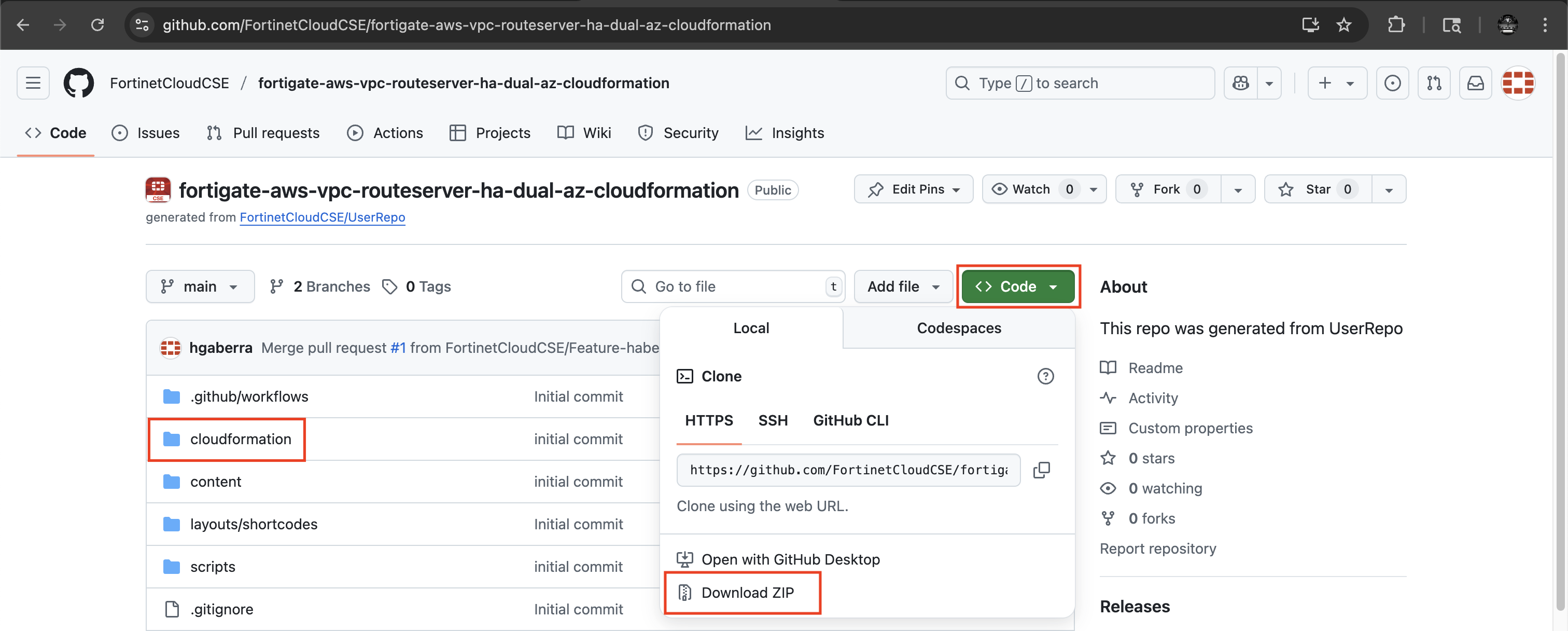The width and height of the screenshot is (1568, 631).
Task: Switch to the Codespaces tab in popup
Action: pos(959,327)
